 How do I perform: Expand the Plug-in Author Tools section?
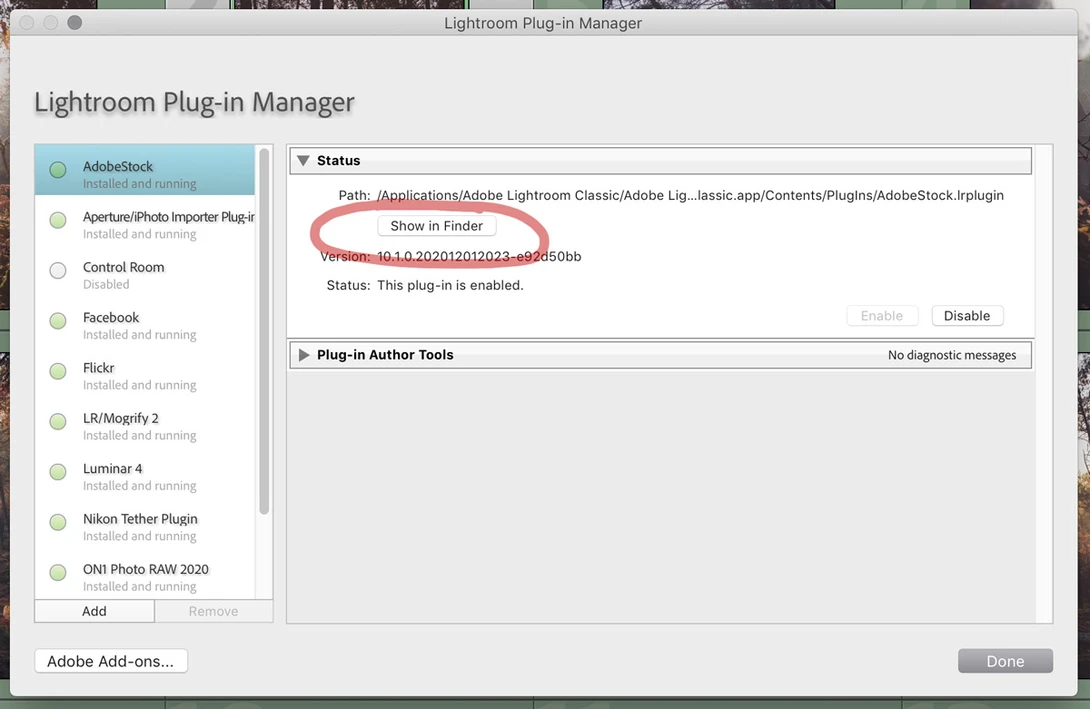point(304,354)
